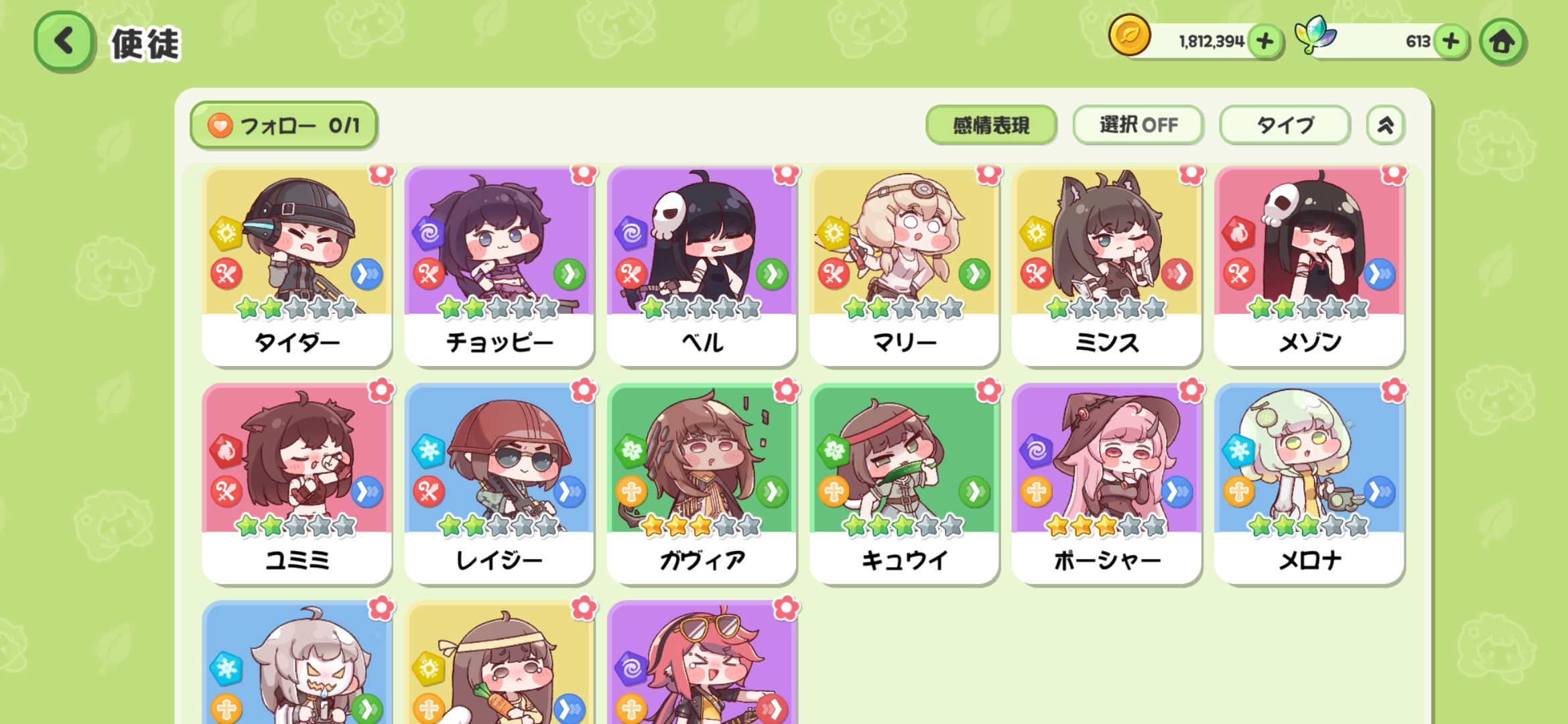Toggle the flower favorite on ガヴィア card
Image resolution: width=1568 pixels, height=724 pixels.
[x=786, y=390]
